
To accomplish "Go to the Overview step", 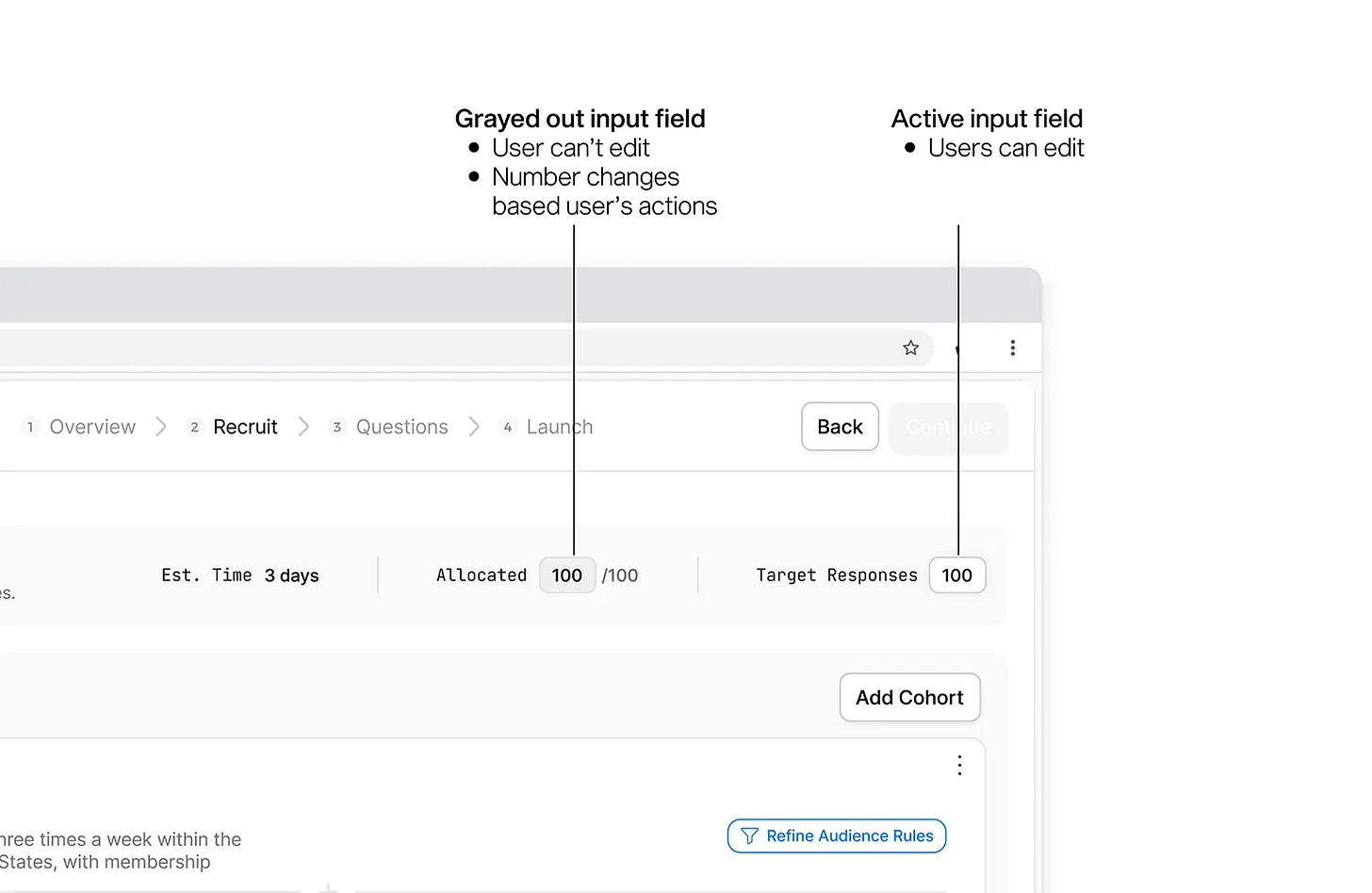I will (92, 428).
